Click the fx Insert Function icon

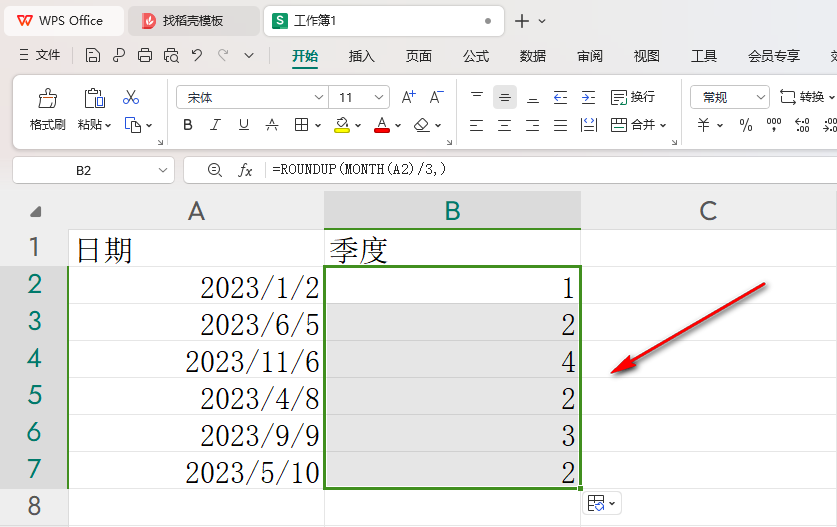click(245, 170)
